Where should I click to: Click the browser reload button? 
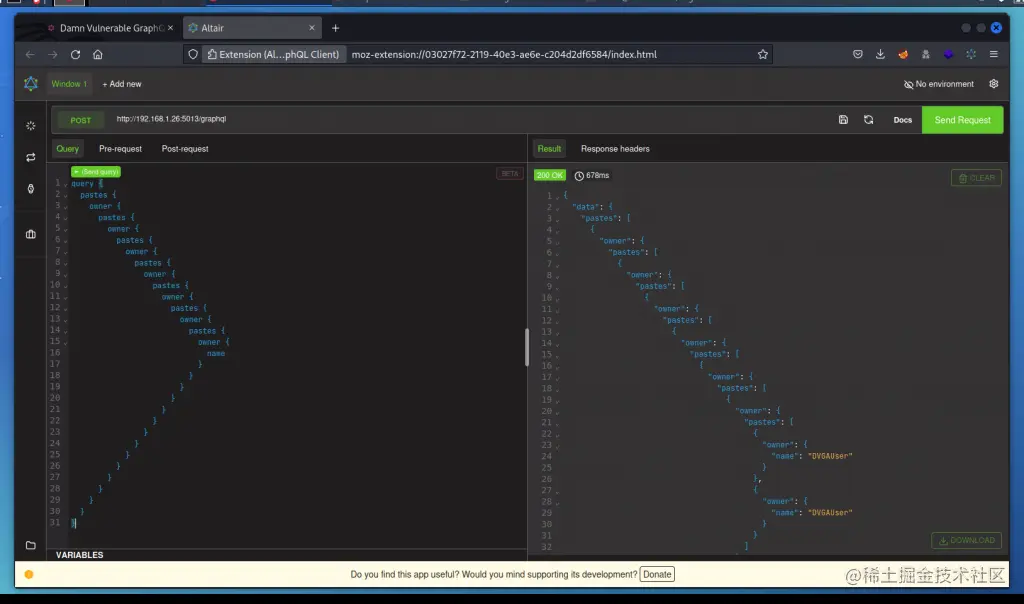pyautogui.click(x=76, y=54)
